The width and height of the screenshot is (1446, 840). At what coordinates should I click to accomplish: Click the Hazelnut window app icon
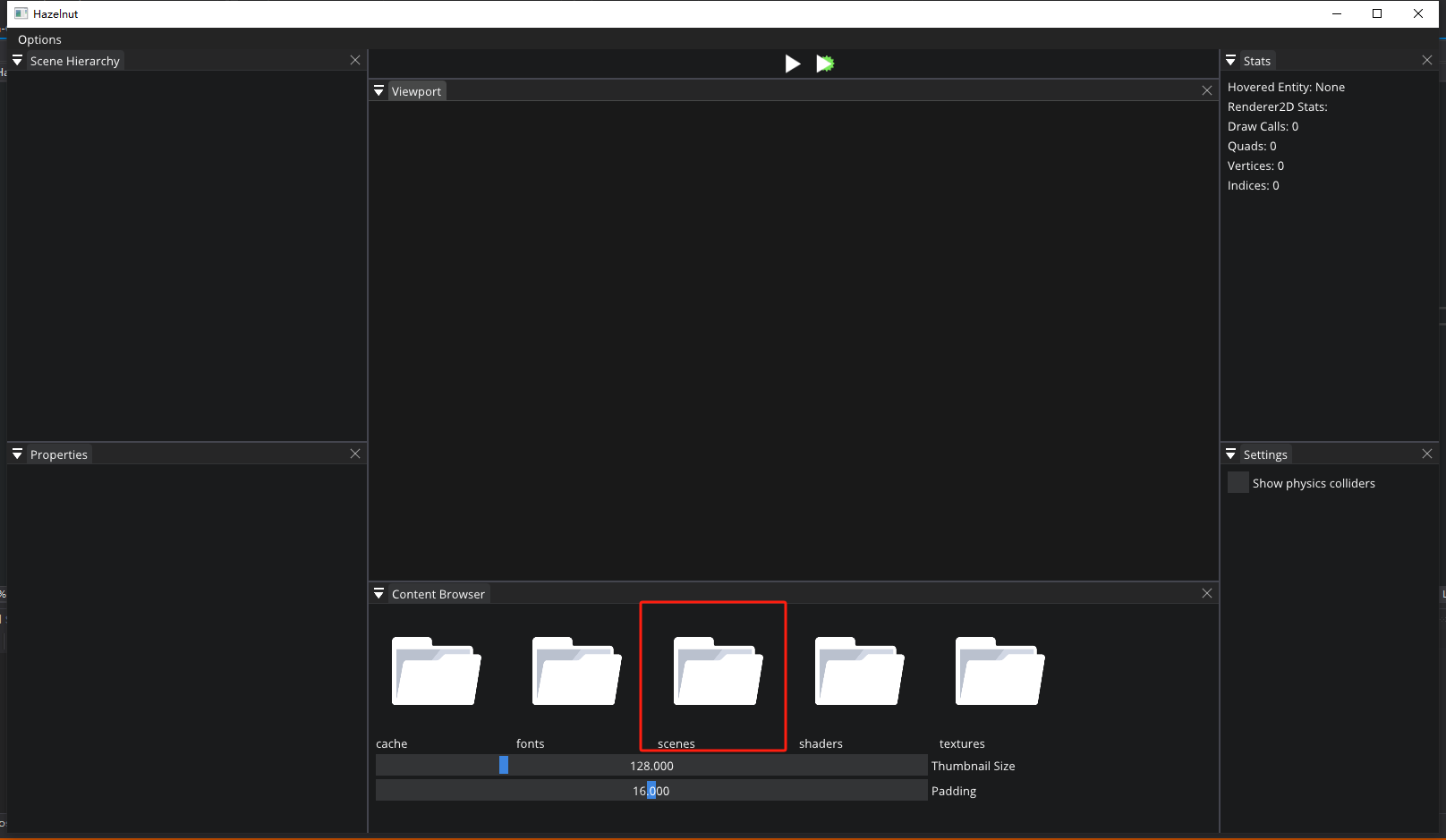pos(21,13)
